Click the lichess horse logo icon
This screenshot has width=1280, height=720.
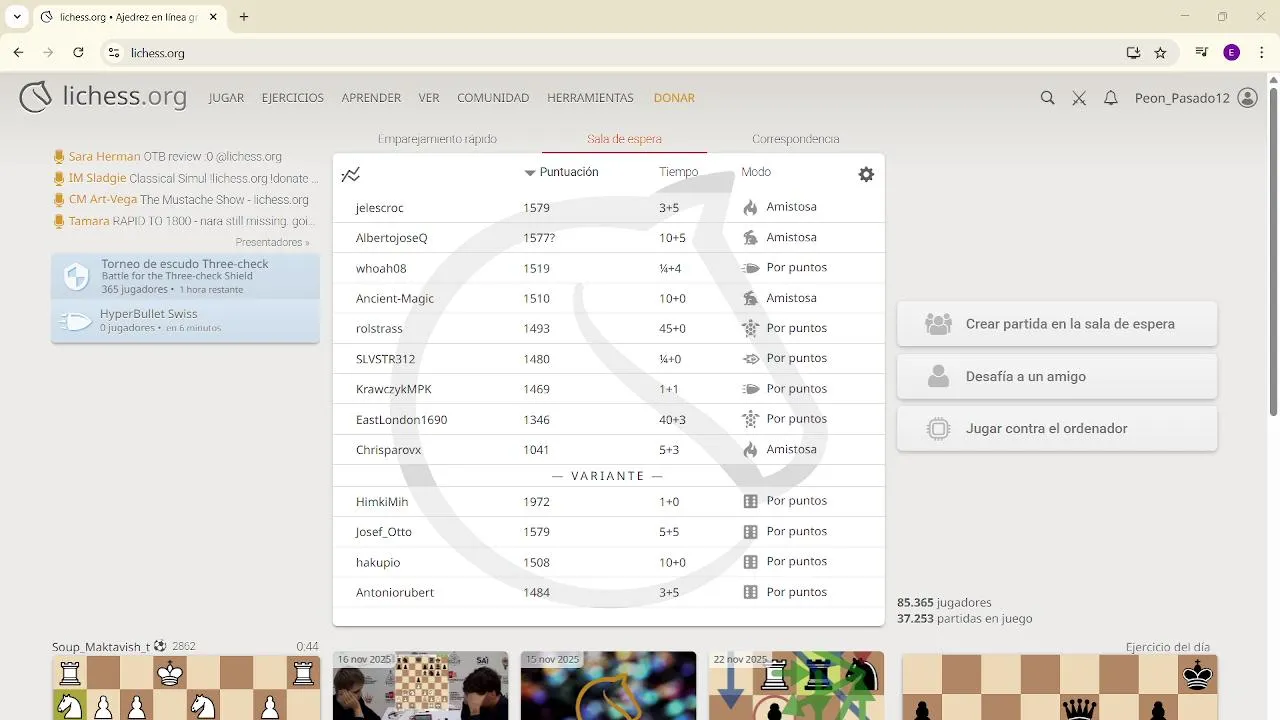(x=36, y=97)
